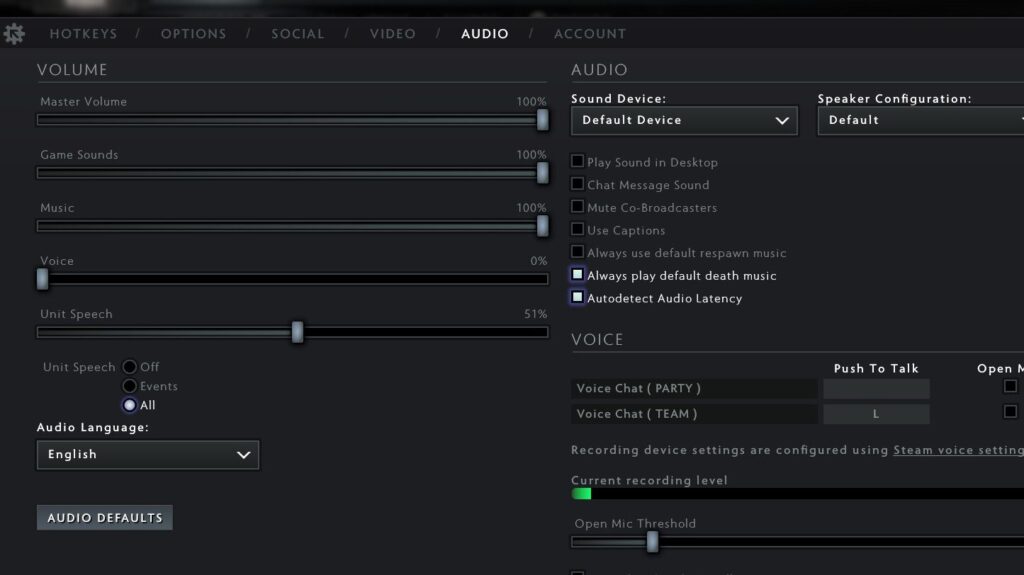This screenshot has height=575, width=1024.
Task: Enable Play Sound in Desktop
Action: point(578,161)
